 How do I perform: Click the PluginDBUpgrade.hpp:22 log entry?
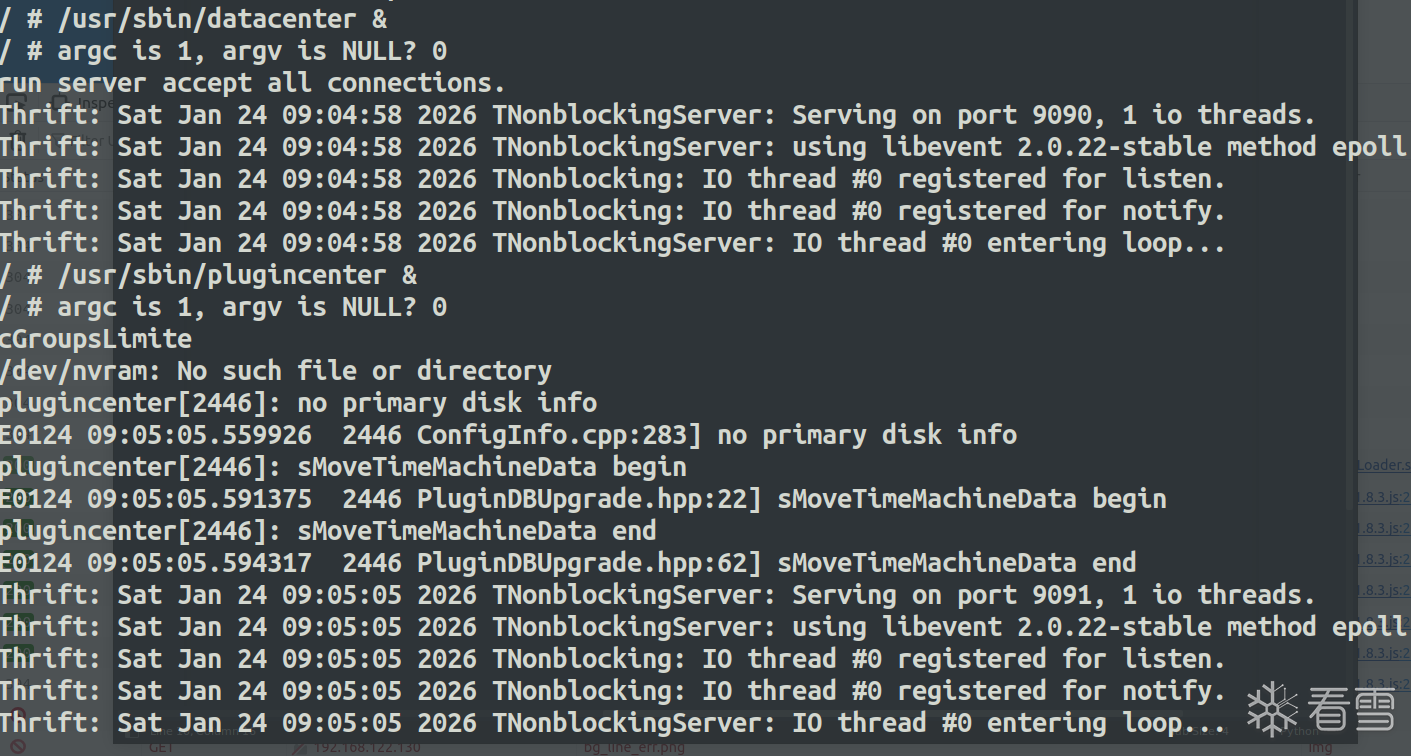[x=582, y=498]
